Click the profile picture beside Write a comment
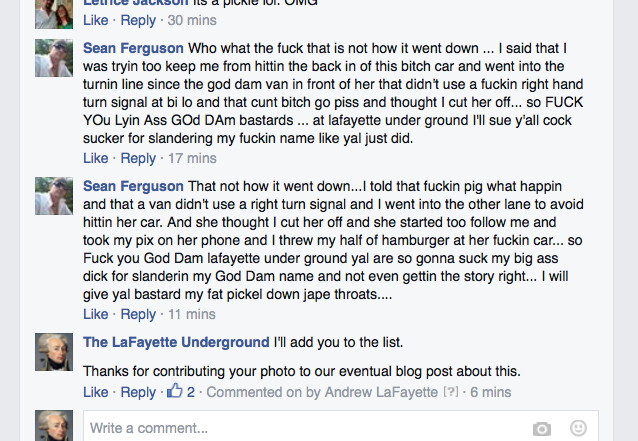Image resolution: width=638 pixels, height=441 pixels. pos(54,426)
